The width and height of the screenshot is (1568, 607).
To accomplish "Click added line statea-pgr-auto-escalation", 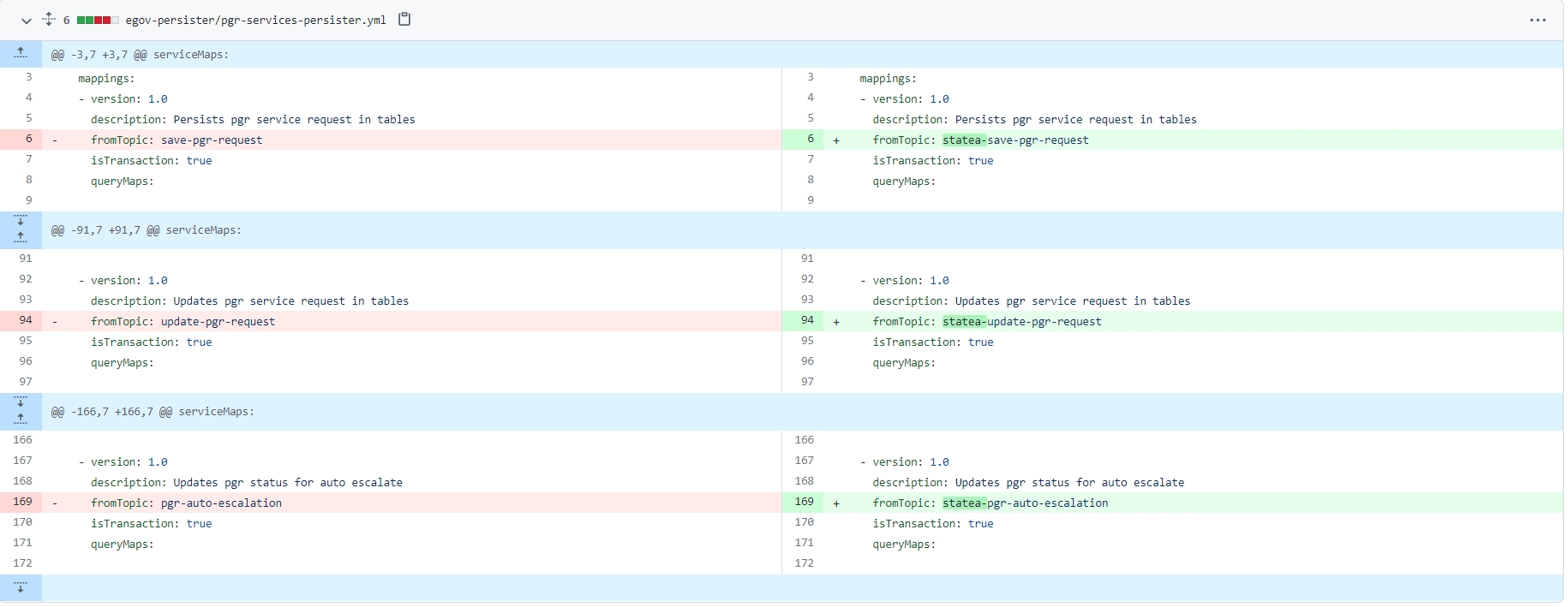I will (x=1025, y=503).
